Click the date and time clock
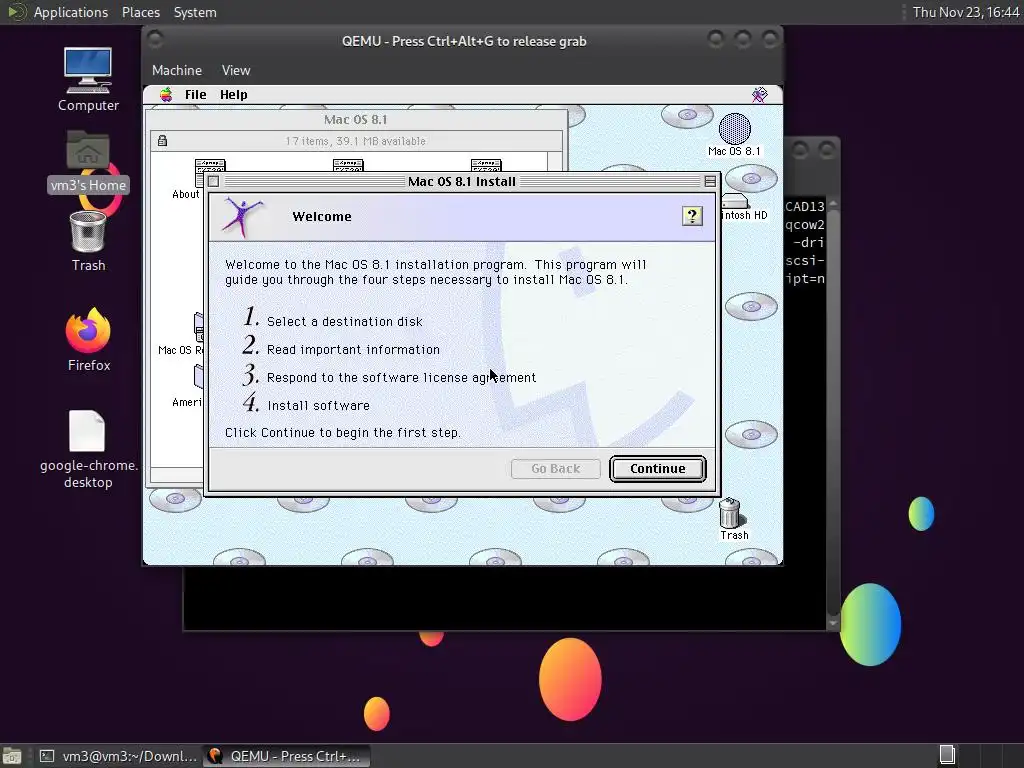 click(966, 12)
